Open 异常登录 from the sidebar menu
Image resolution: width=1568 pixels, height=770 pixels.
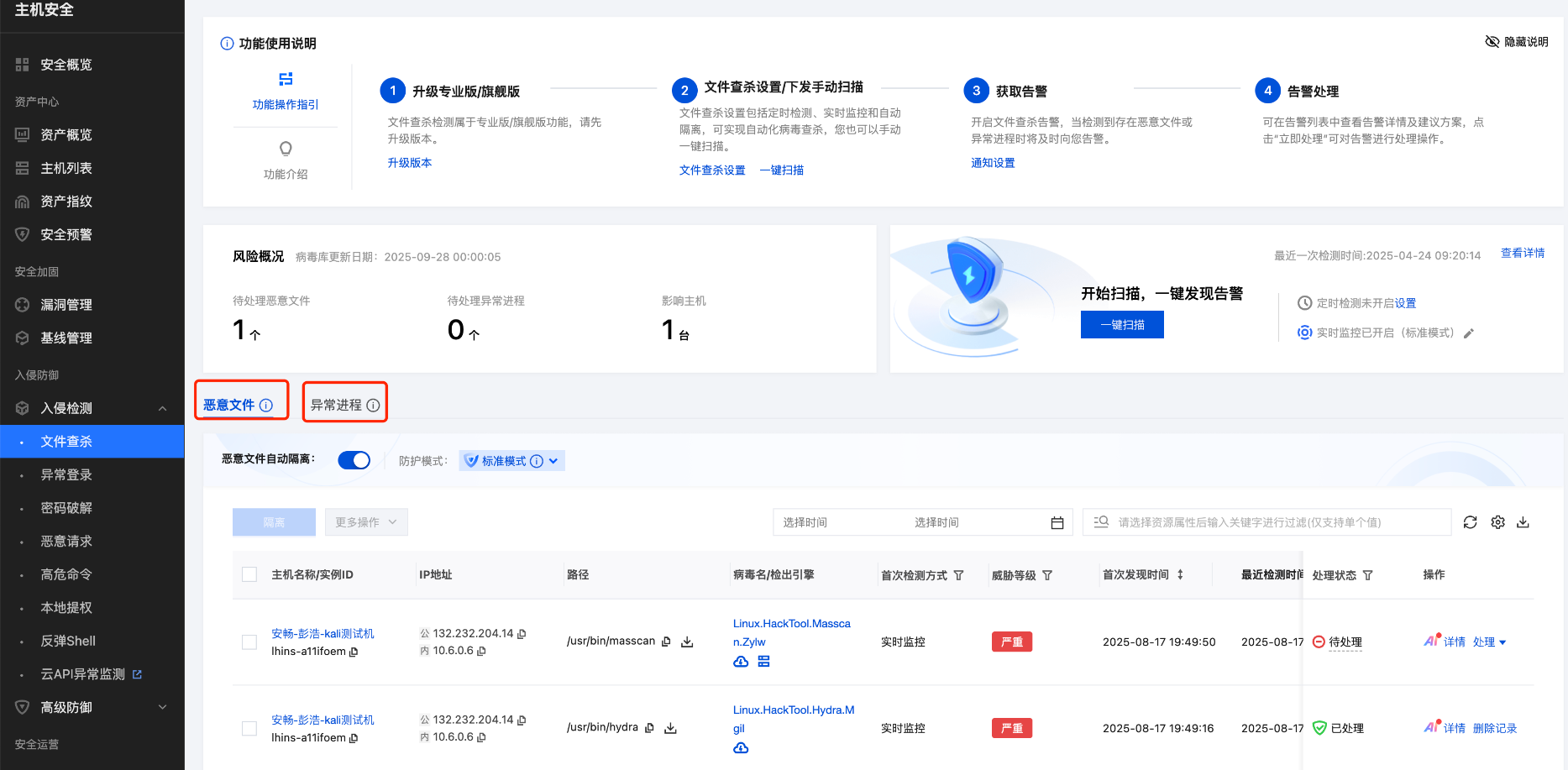67,474
